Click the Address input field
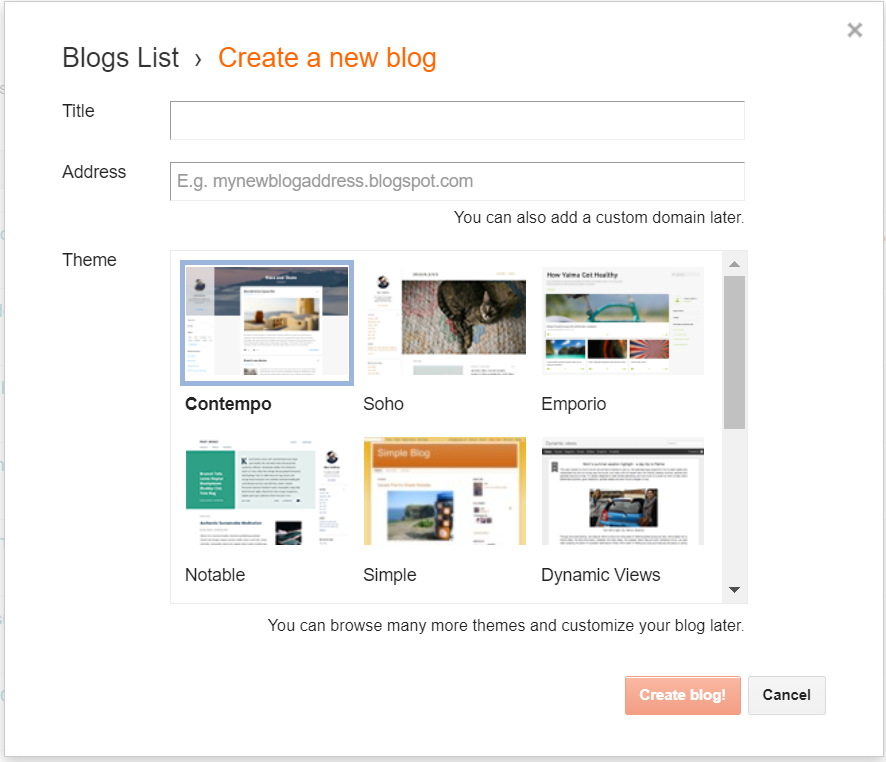886x762 pixels. click(x=457, y=181)
